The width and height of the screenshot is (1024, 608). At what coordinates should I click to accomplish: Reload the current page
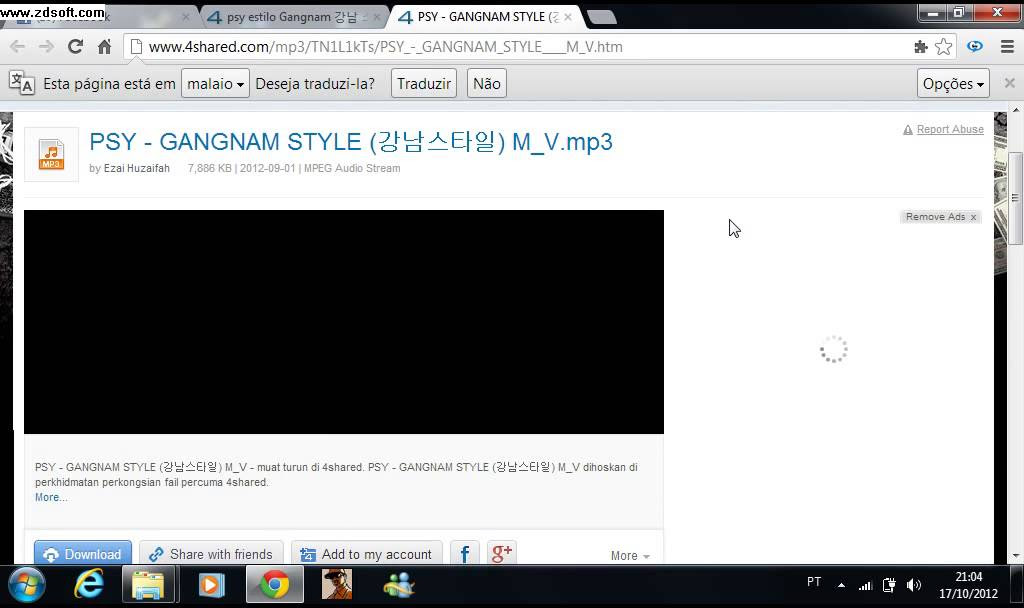[75, 46]
